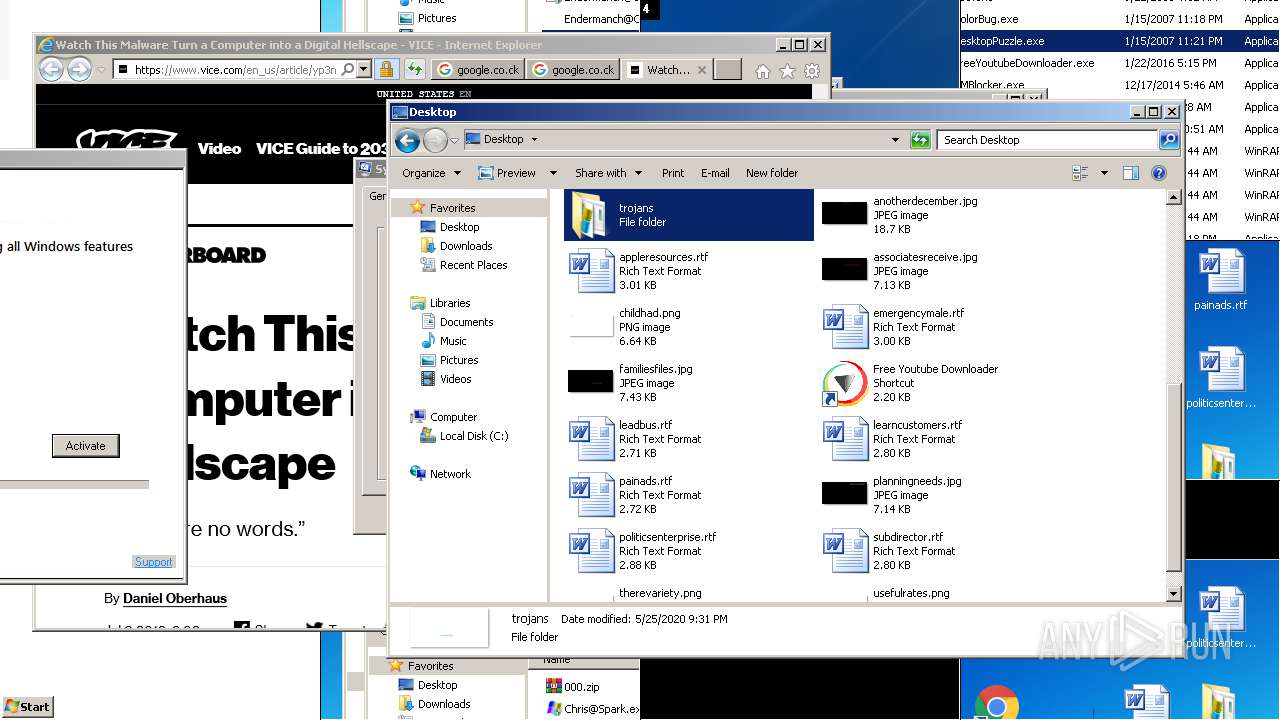Click Print in Explorer toolbar

coord(673,173)
